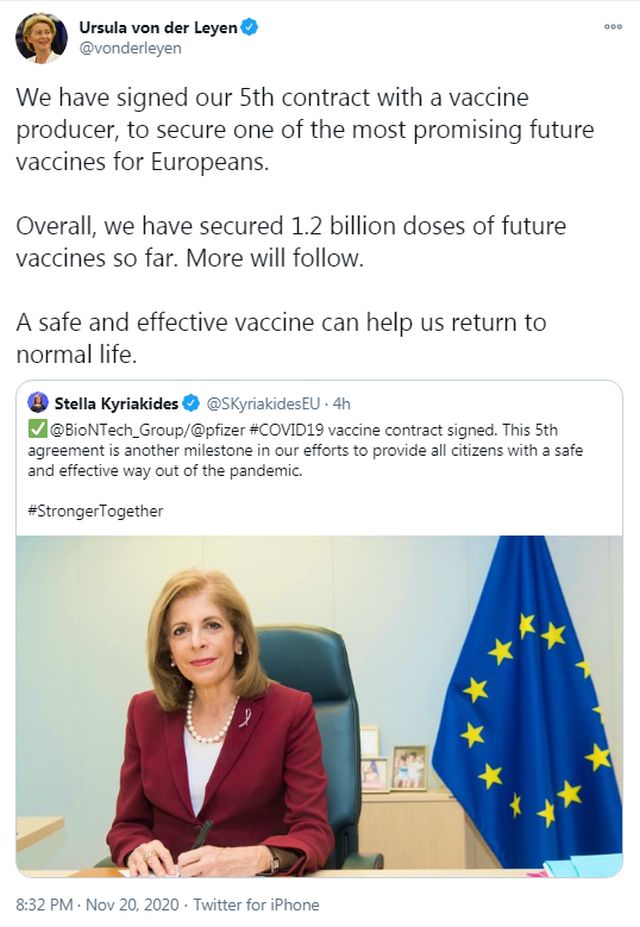The image size is (640, 927).
Task: Click the verified badge next to Stella Kyriakides
Action: pos(193,404)
